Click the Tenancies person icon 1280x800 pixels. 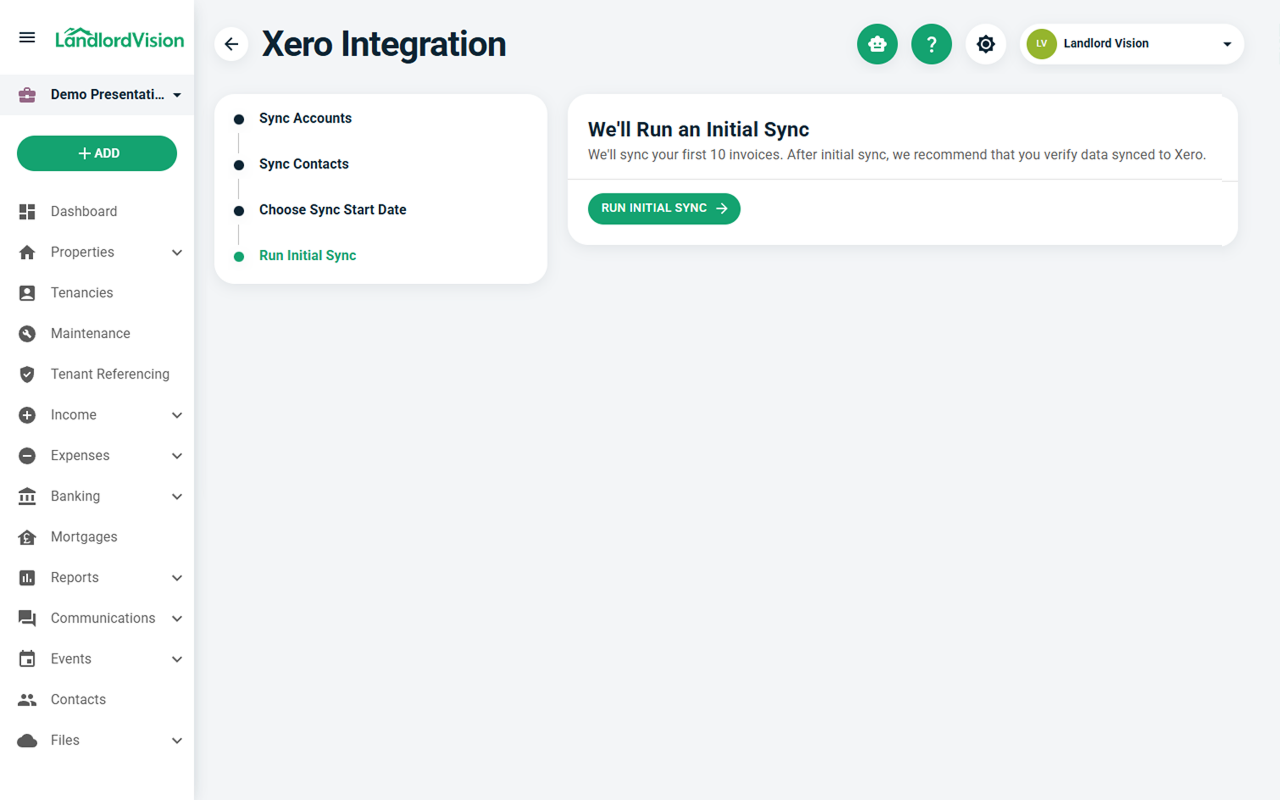click(x=27, y=293)
